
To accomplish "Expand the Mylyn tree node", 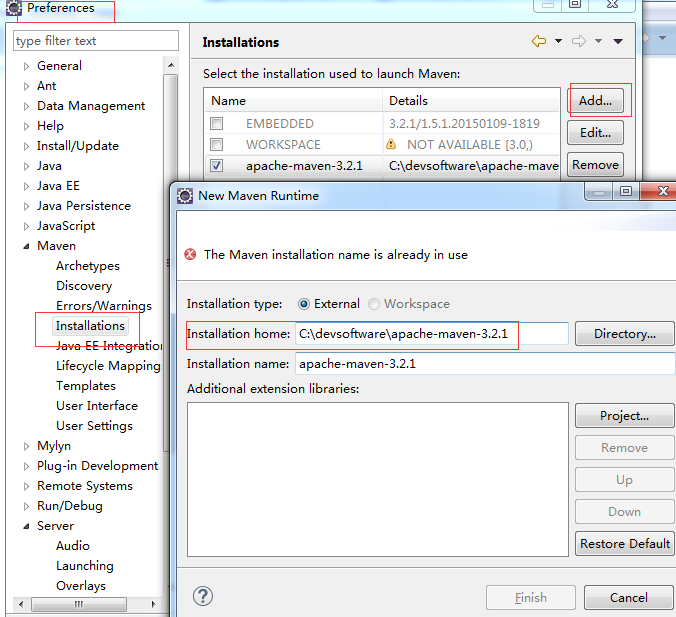I will click(x=26, y=446).
